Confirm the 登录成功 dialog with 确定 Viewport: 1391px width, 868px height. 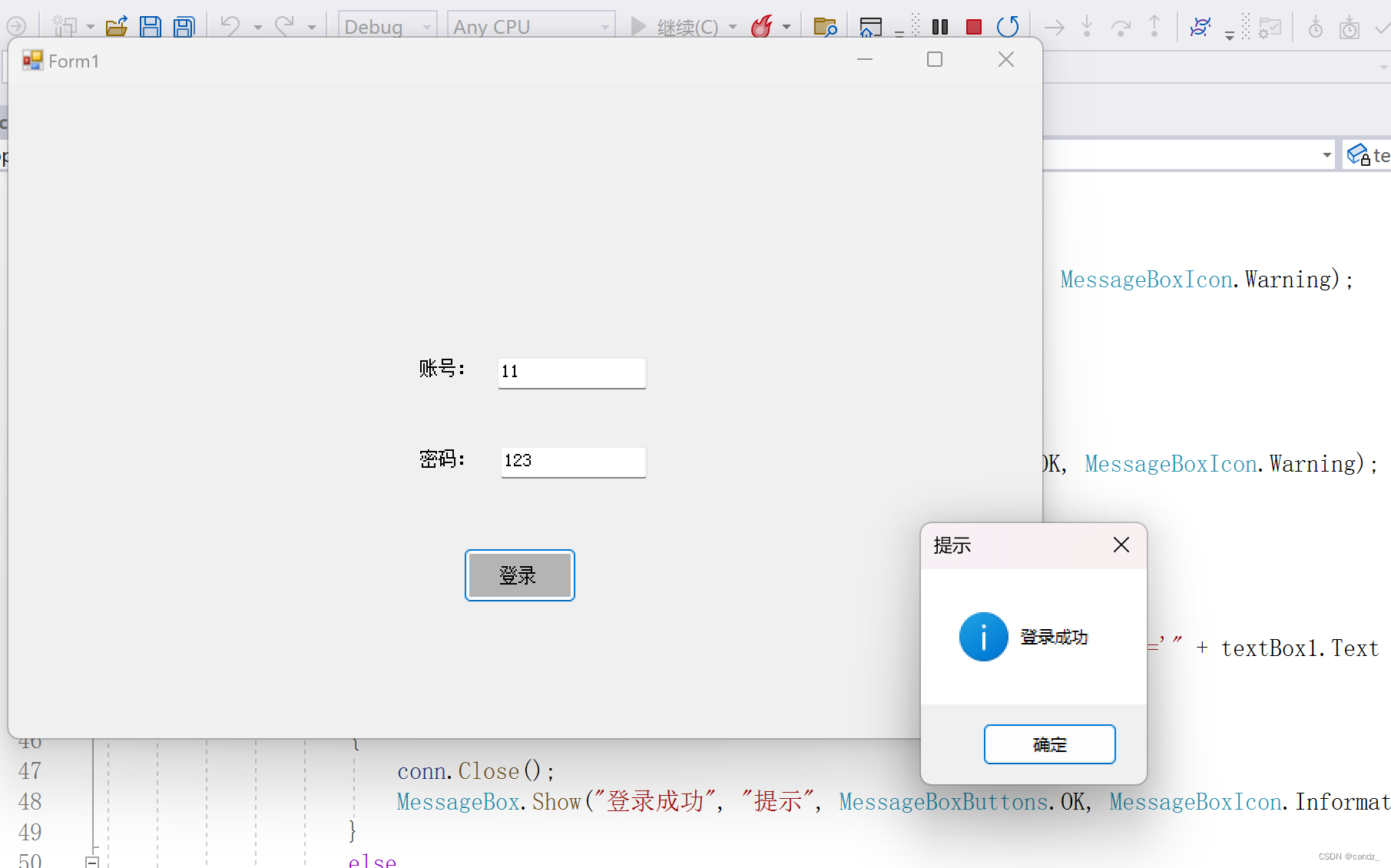[1049, 744]
